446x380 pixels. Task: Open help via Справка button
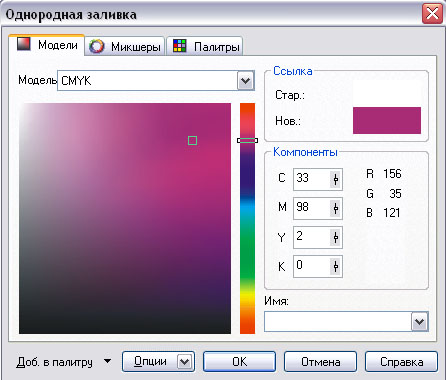click(x=401, y=361)
